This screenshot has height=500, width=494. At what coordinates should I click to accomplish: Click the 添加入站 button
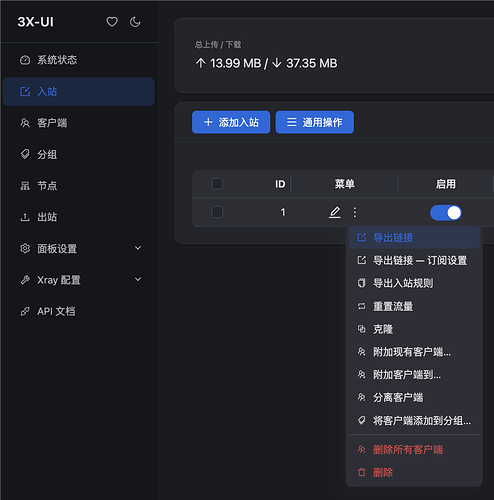231,122
